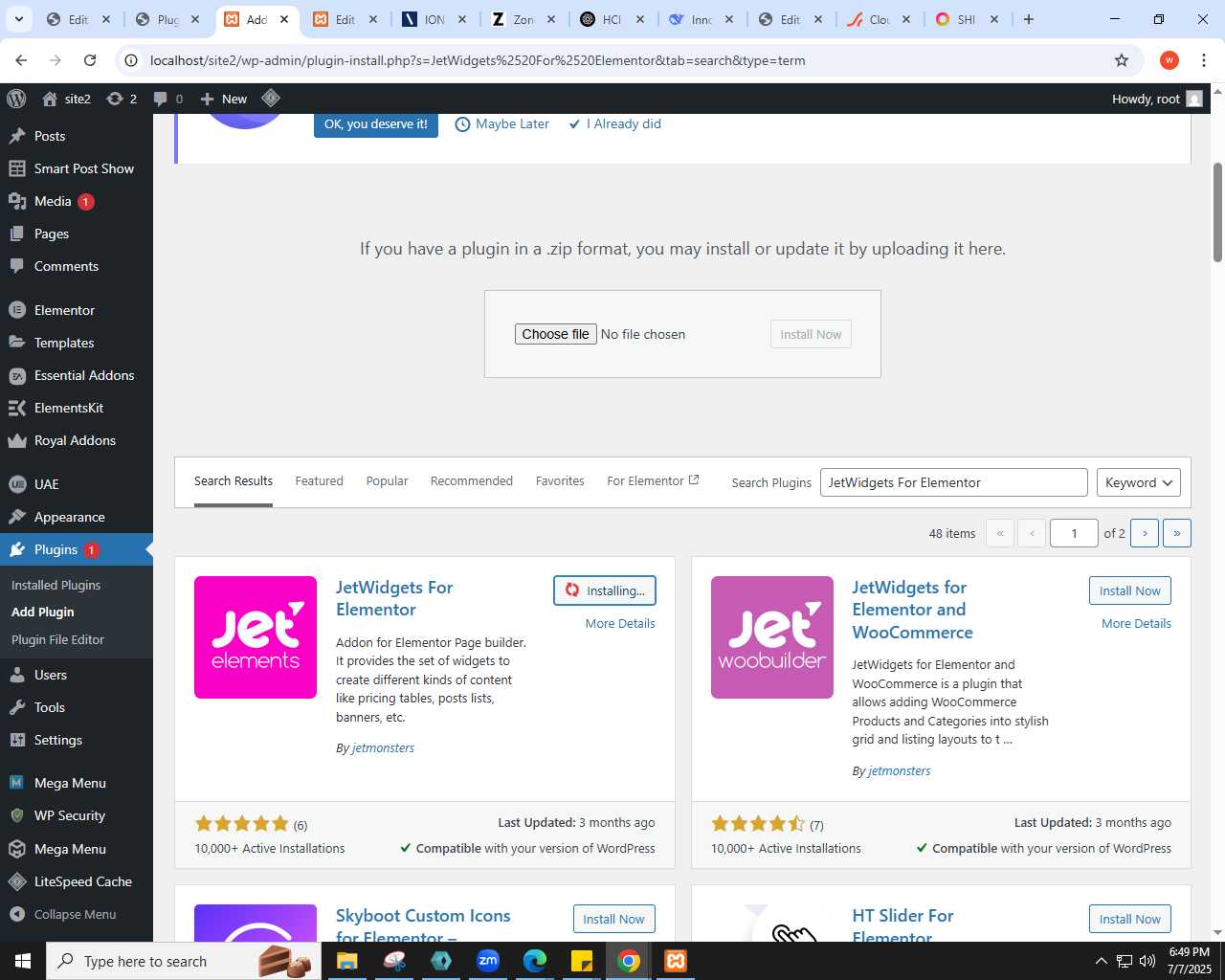Click the WordPress logo in admin bar
Viewport: 1225px width, 980px height.
[x=16, y=99]
